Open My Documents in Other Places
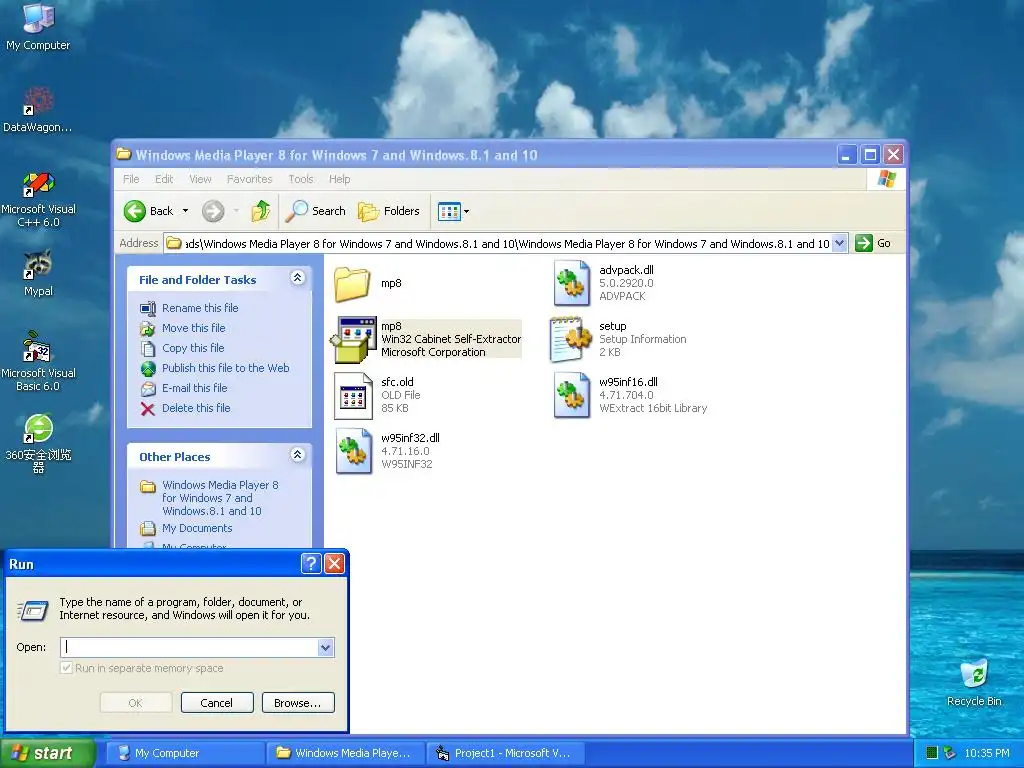 pos(197,528)
